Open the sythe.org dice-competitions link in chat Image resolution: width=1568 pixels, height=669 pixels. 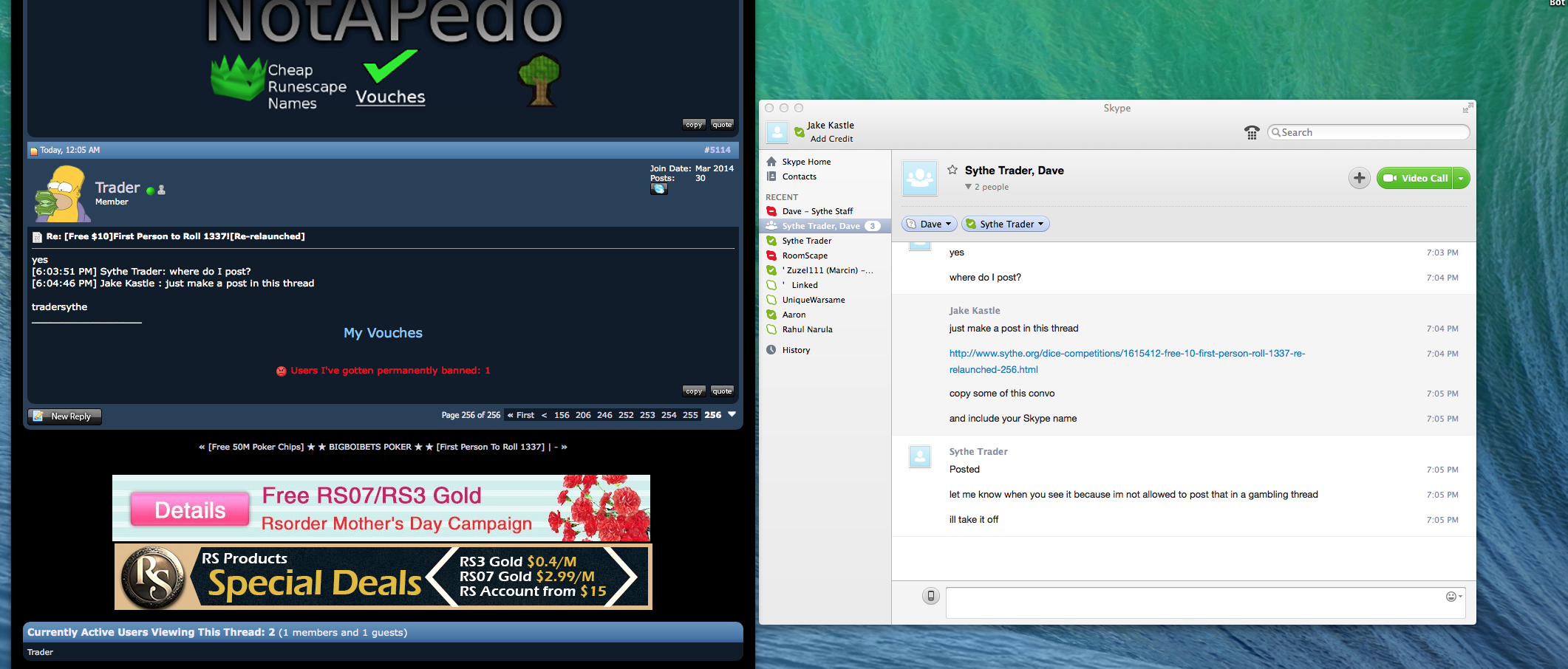point(1127,361)
